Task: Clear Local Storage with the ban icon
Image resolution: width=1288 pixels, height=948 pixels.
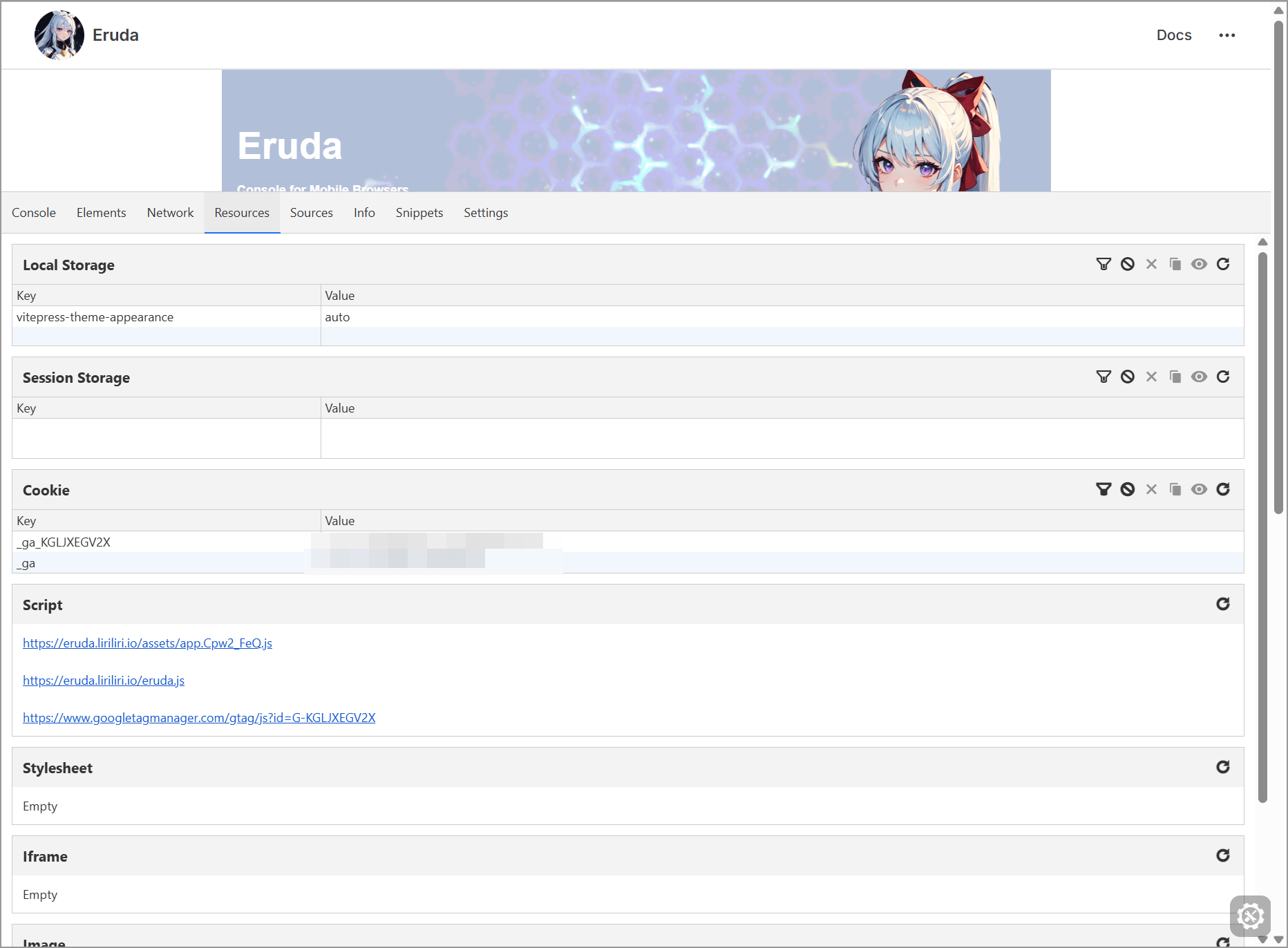Action: (x=1128, y=264)
